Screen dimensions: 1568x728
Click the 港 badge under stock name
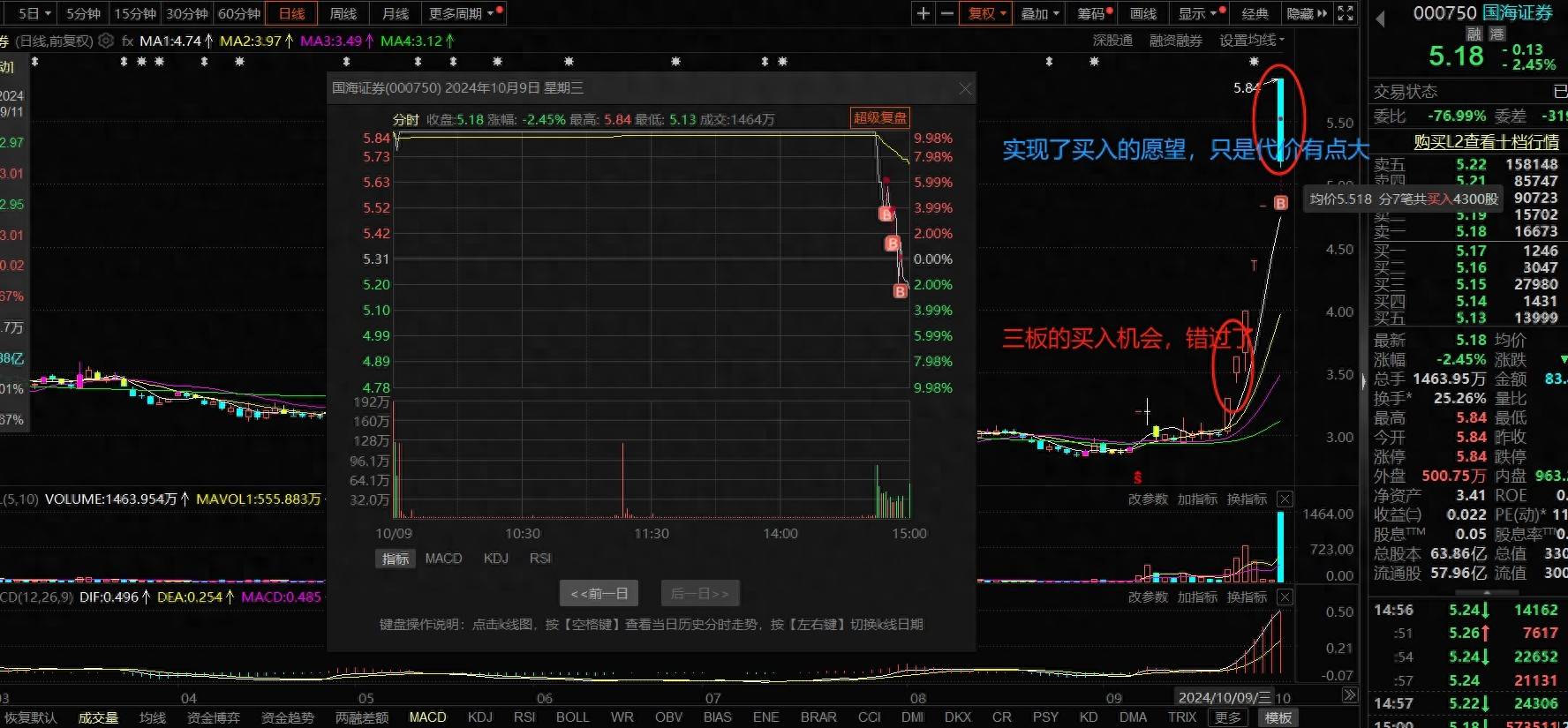[x=1497, y=34]
